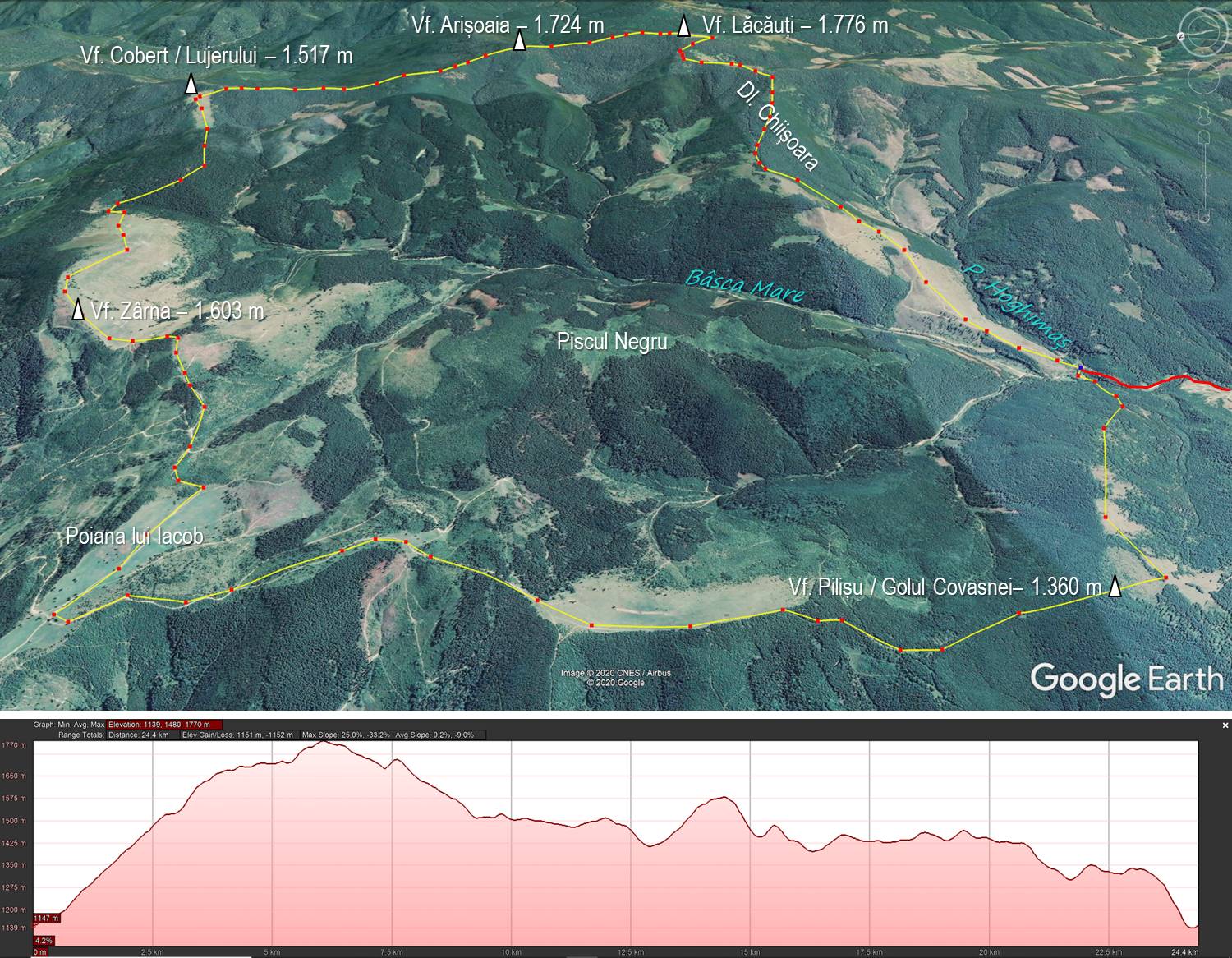Click the Google Earth logo
The image size is (1232, 958).
(1126, 679)
